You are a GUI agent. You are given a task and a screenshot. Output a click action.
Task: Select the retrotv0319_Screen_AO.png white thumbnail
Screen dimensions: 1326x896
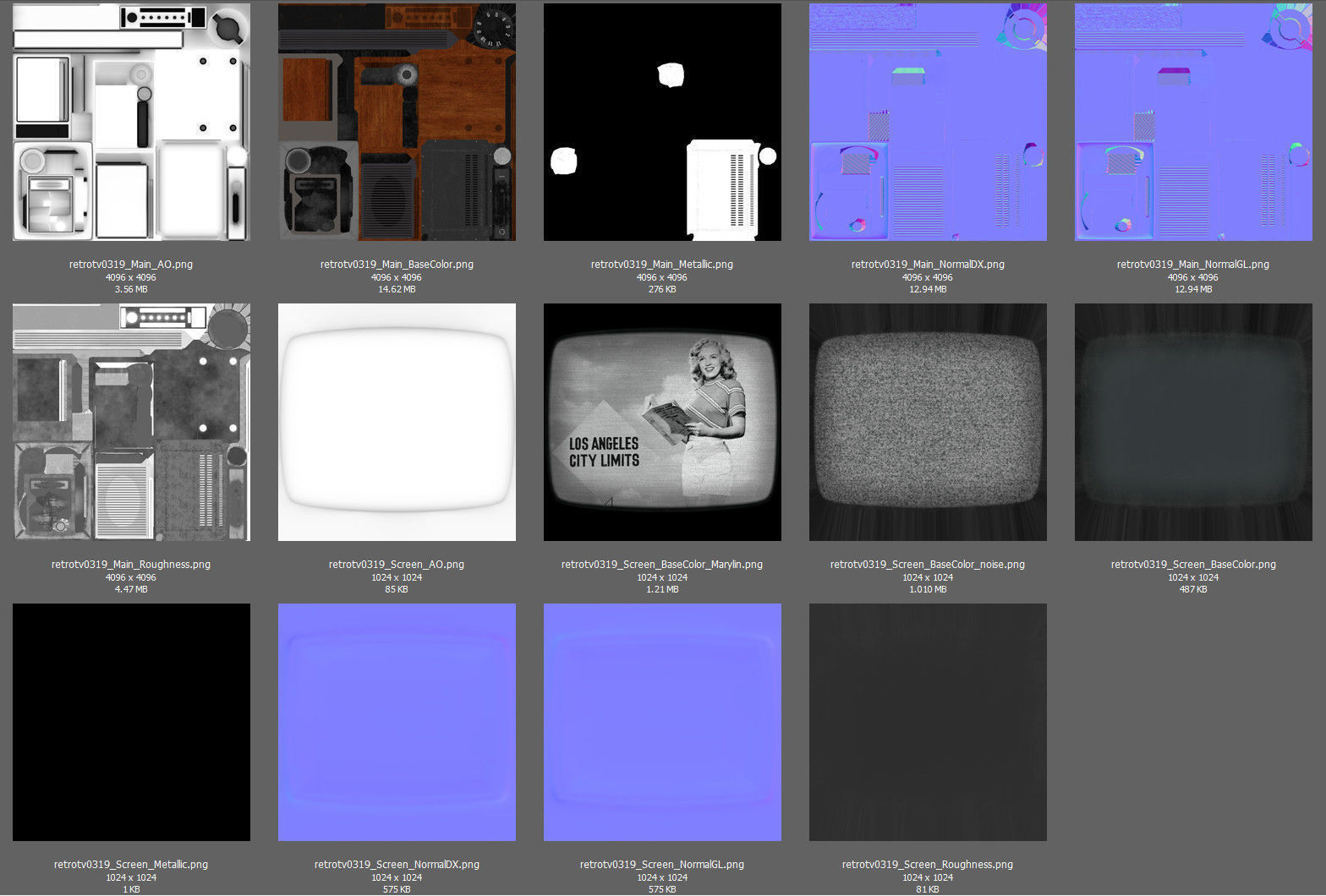point(397,422)
